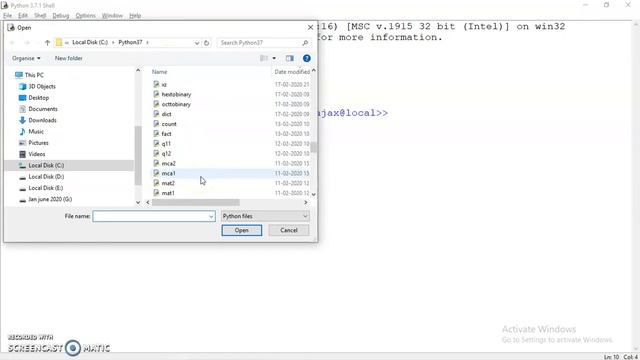
Task: Expand the address bar history dropdown
Action: tap(197, 42)
